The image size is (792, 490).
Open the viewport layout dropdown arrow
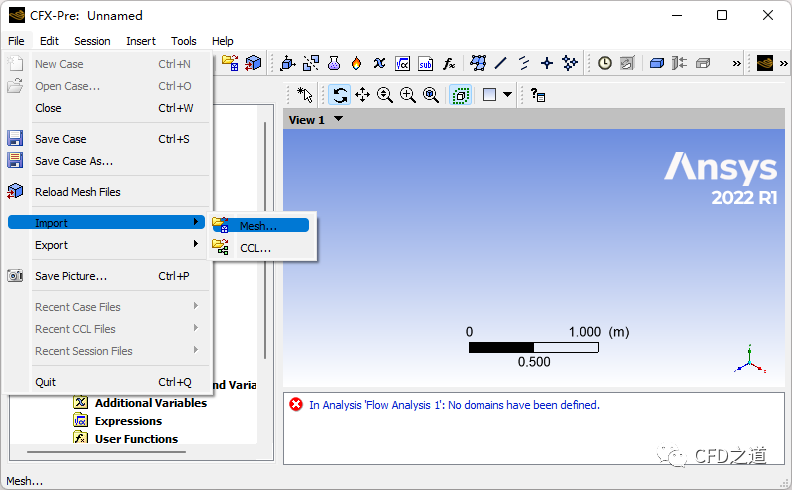(x=508, y=94)
